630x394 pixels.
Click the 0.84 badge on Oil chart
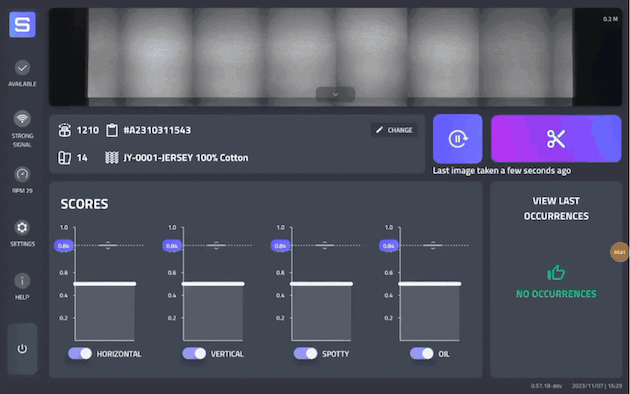point(389,246)
